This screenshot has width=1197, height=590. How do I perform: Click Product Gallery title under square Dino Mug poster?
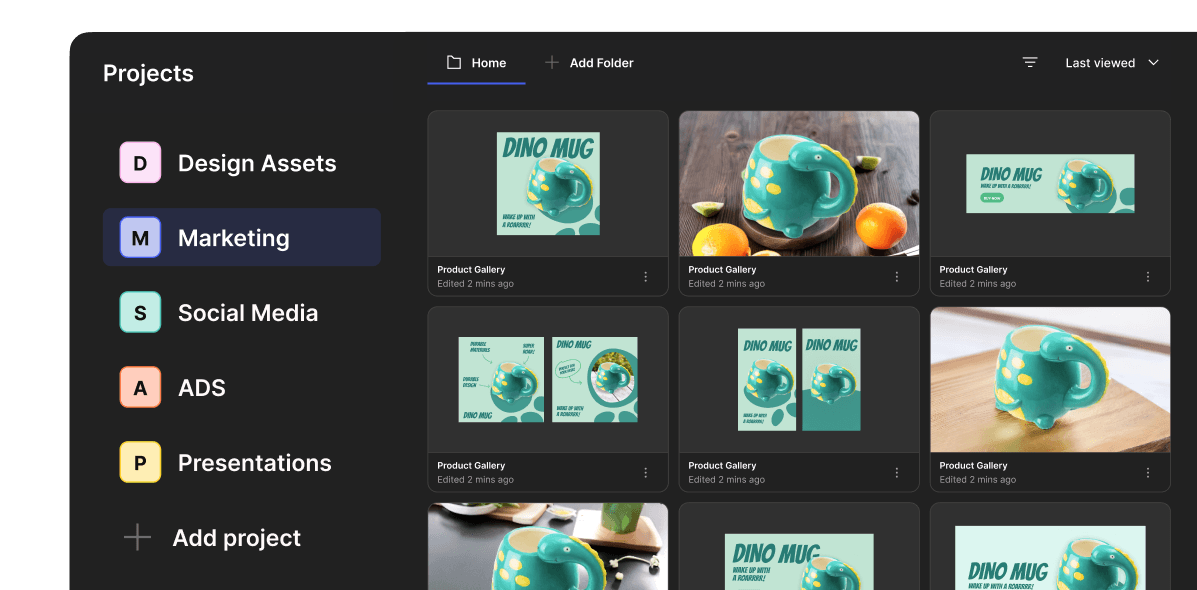coord(471,269)
